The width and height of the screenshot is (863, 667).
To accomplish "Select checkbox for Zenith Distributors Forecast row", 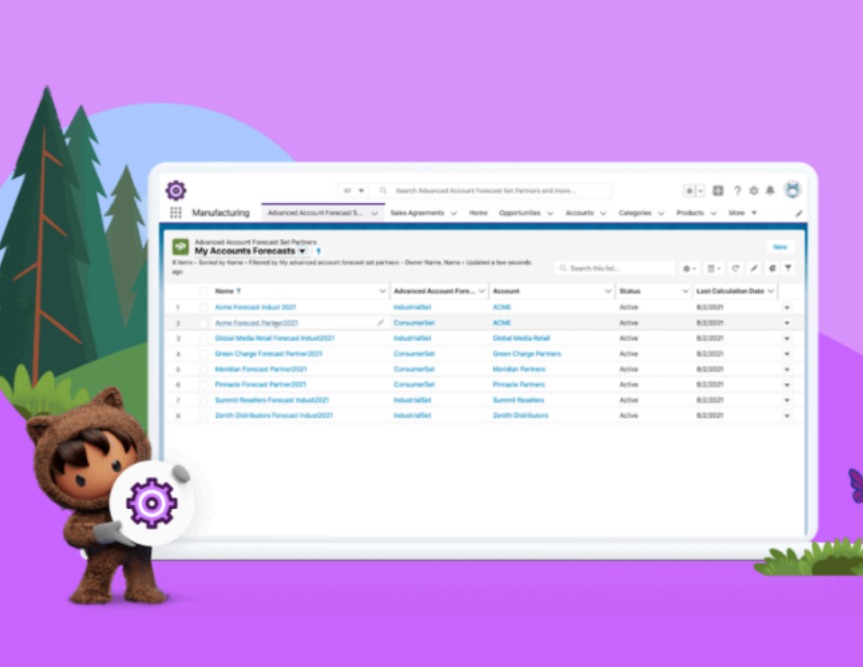I will coord(204,415).
